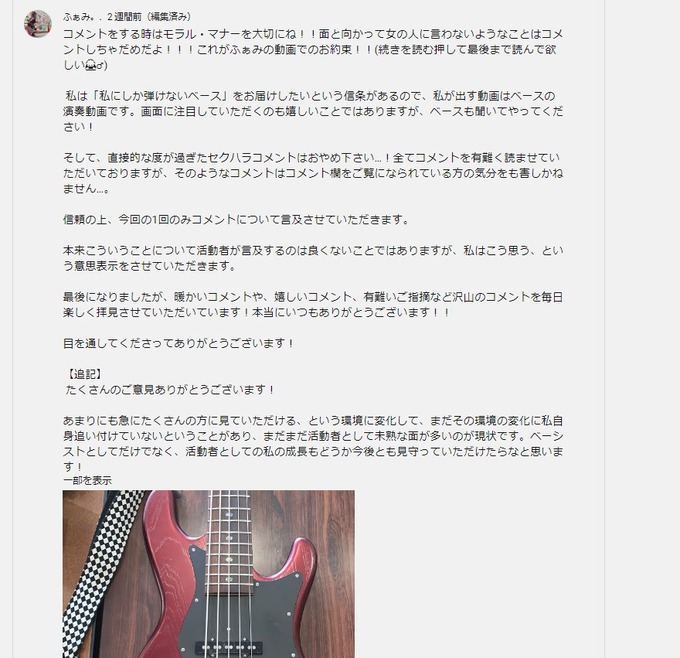Click the bowing person emoji in text
Viewport: 680px width, 658px height.
[90, 65]
